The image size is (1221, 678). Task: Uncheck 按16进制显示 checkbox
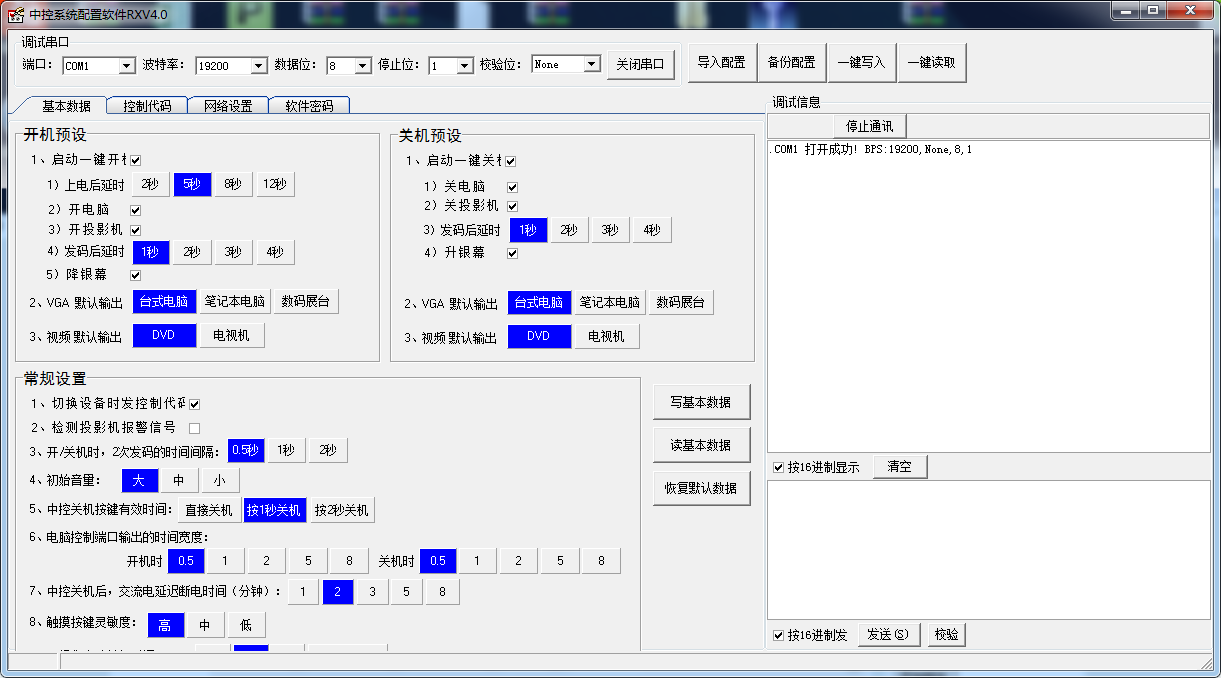[778, 467]
